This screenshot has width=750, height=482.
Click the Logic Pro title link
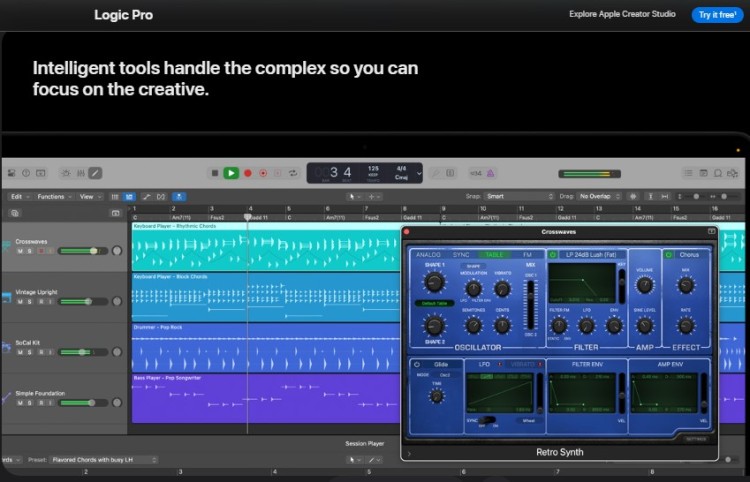click(x=123, y=15)
